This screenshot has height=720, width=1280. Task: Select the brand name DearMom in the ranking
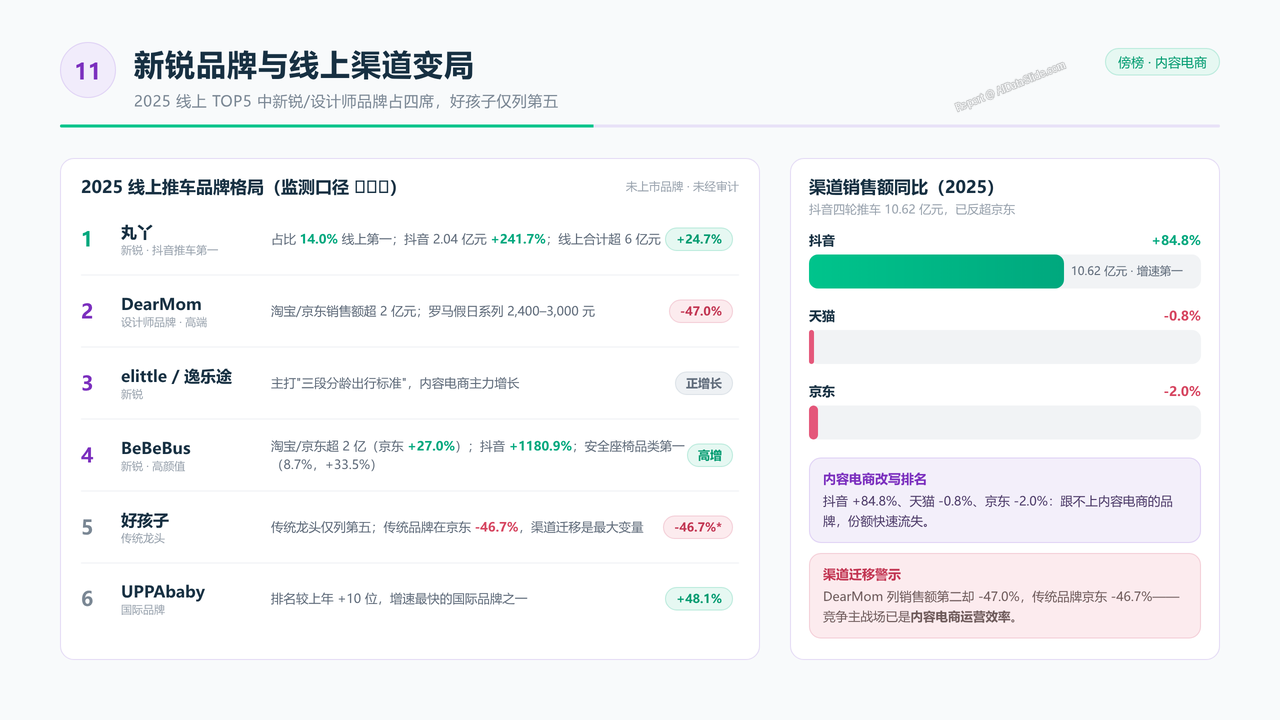click(161, 304)
